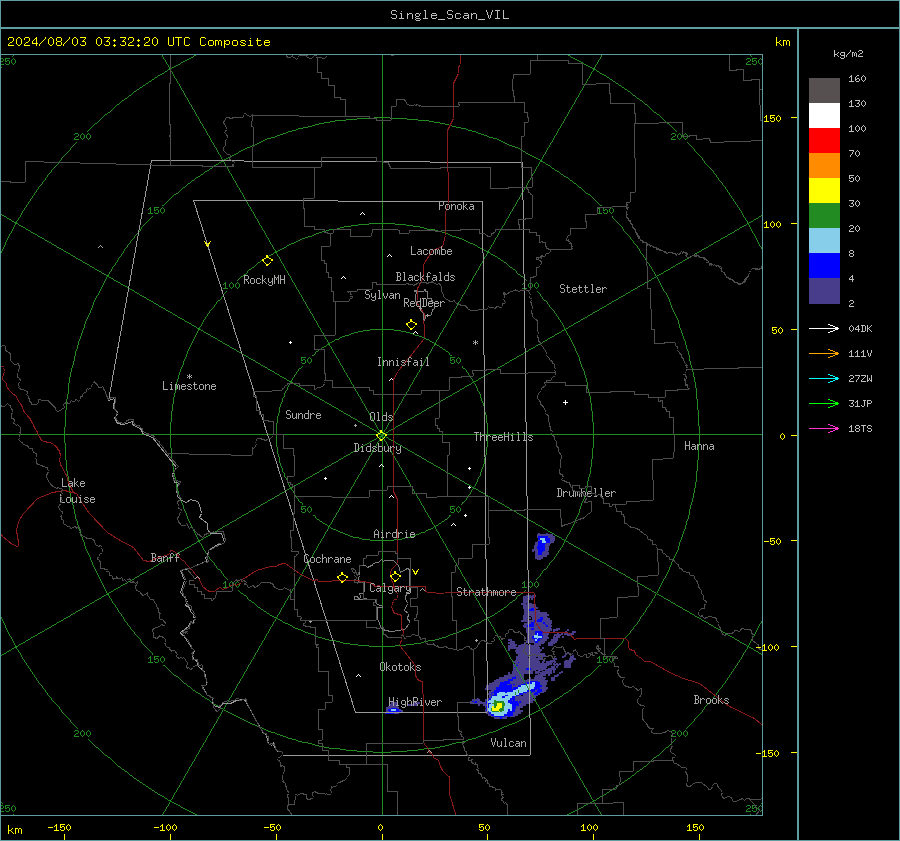The height and width of the screenshot is (841, 900).
Task: Select the white 130 color swatch
Action: tap(824, 115)
